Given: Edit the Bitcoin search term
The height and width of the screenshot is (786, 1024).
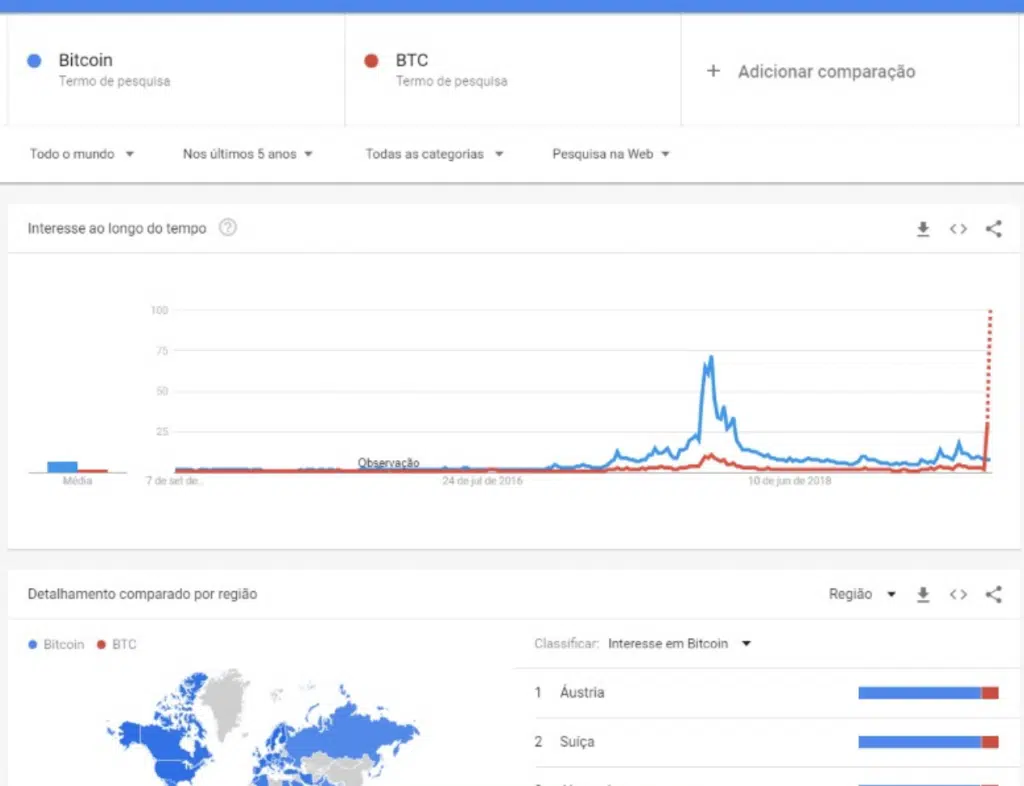Looking at the screenshot, I should point(86,61).
